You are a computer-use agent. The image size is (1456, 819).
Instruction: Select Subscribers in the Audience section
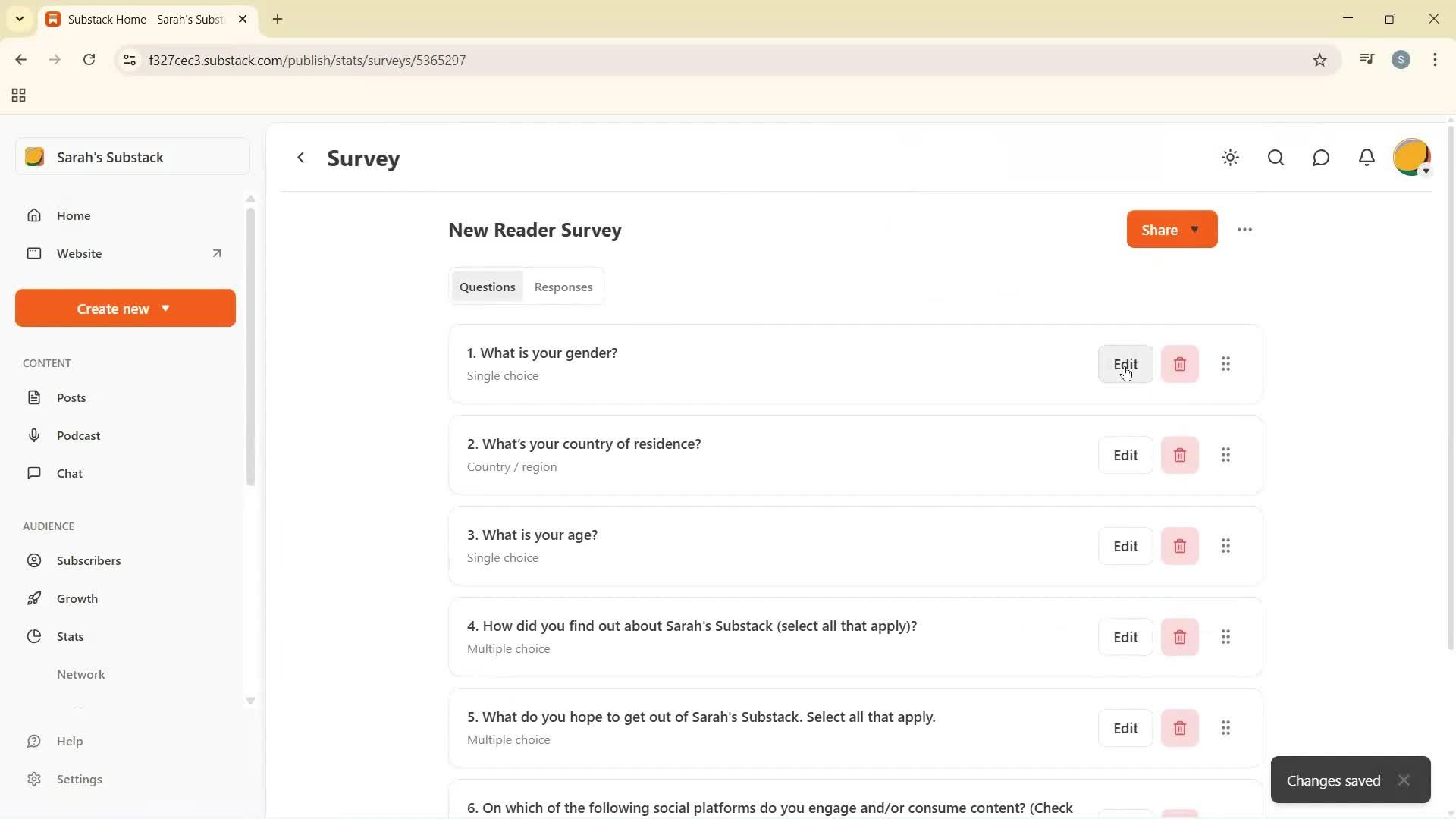[x=89, y=560]
